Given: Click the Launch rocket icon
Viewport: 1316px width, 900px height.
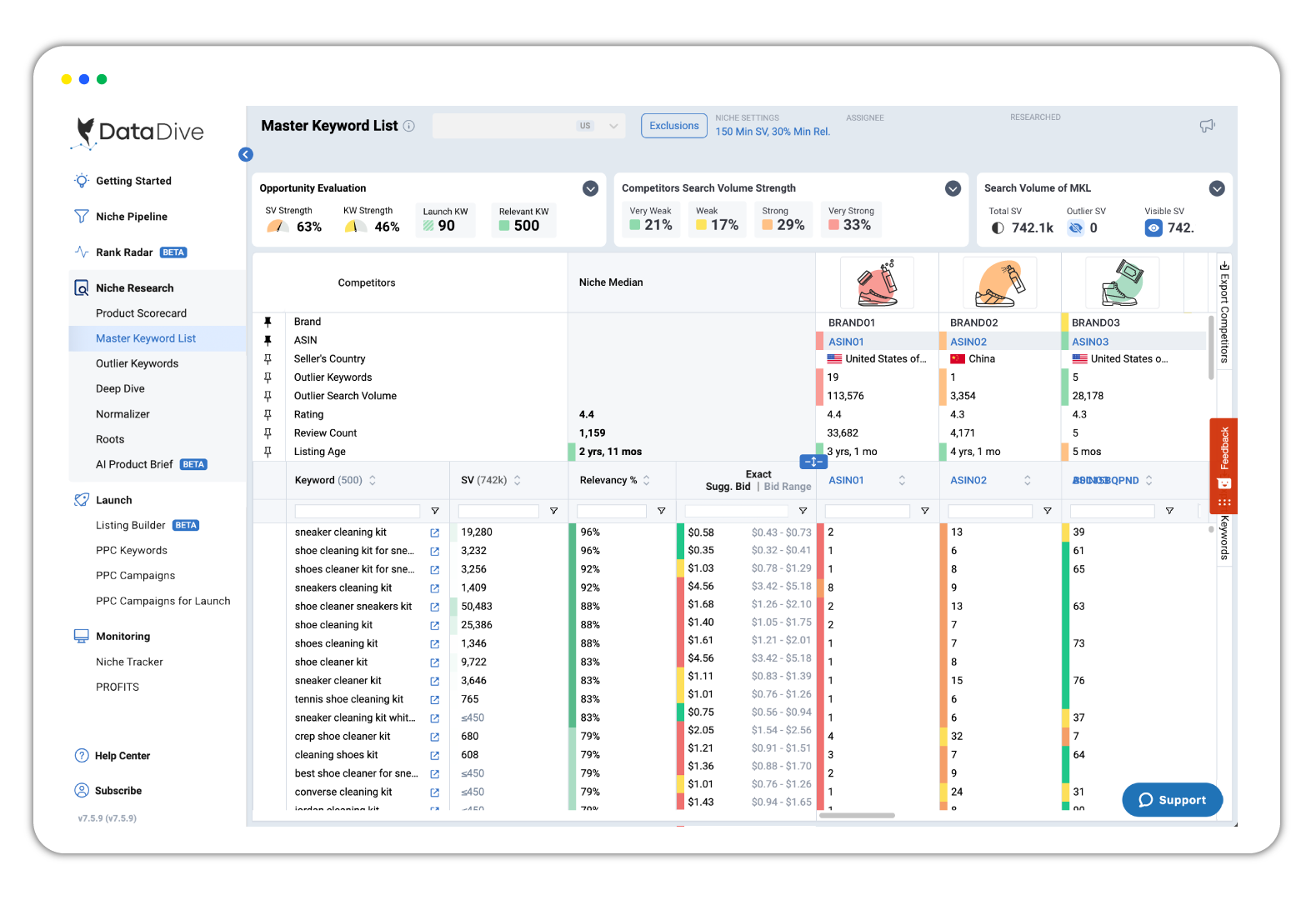Looking at the screenshot, I should (x=82, y=500).
